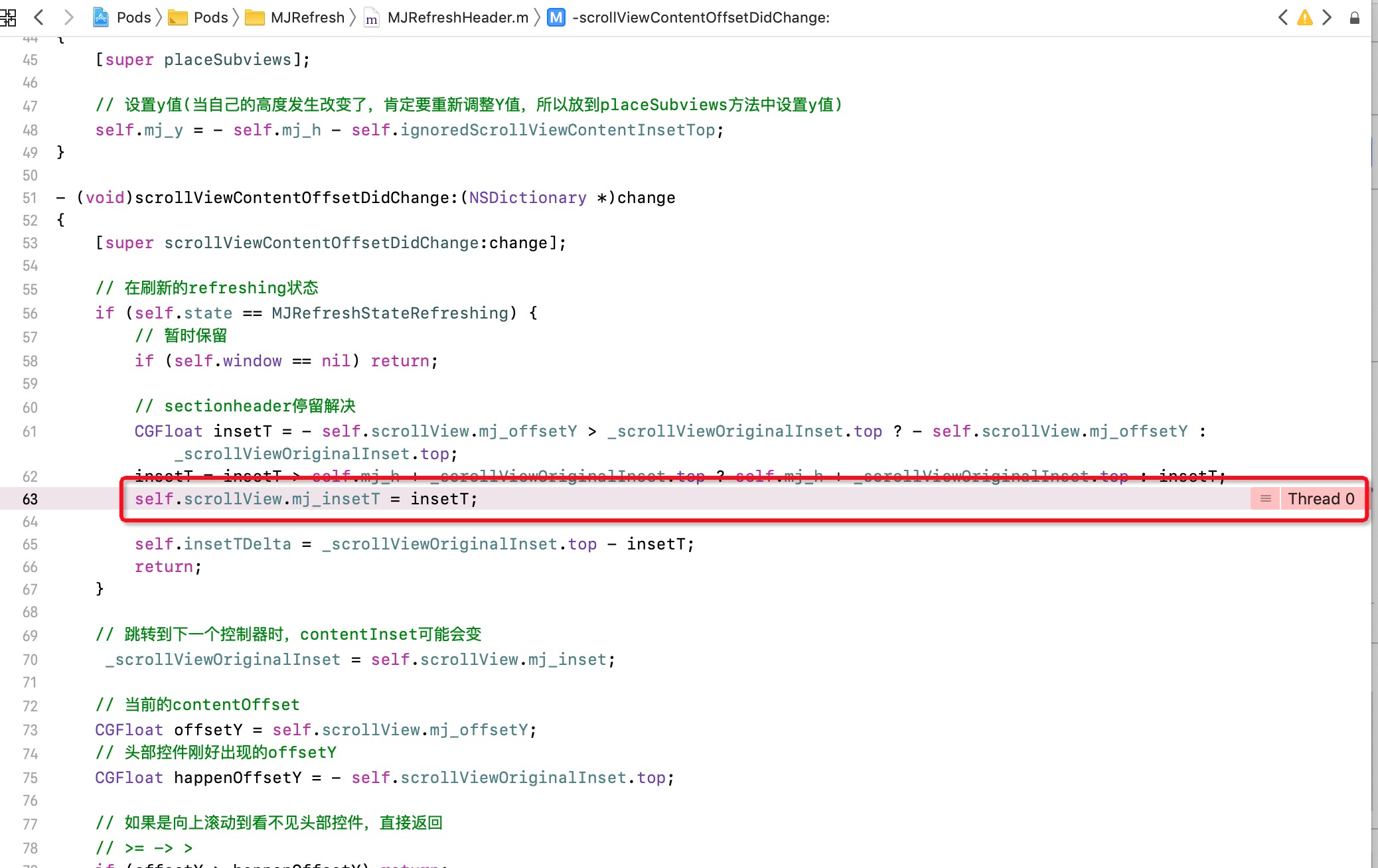This screenshot has width=1378, height=868.
Task: Click the editor lock icon
Action: pyautogui.click(x=1355, y=18)
